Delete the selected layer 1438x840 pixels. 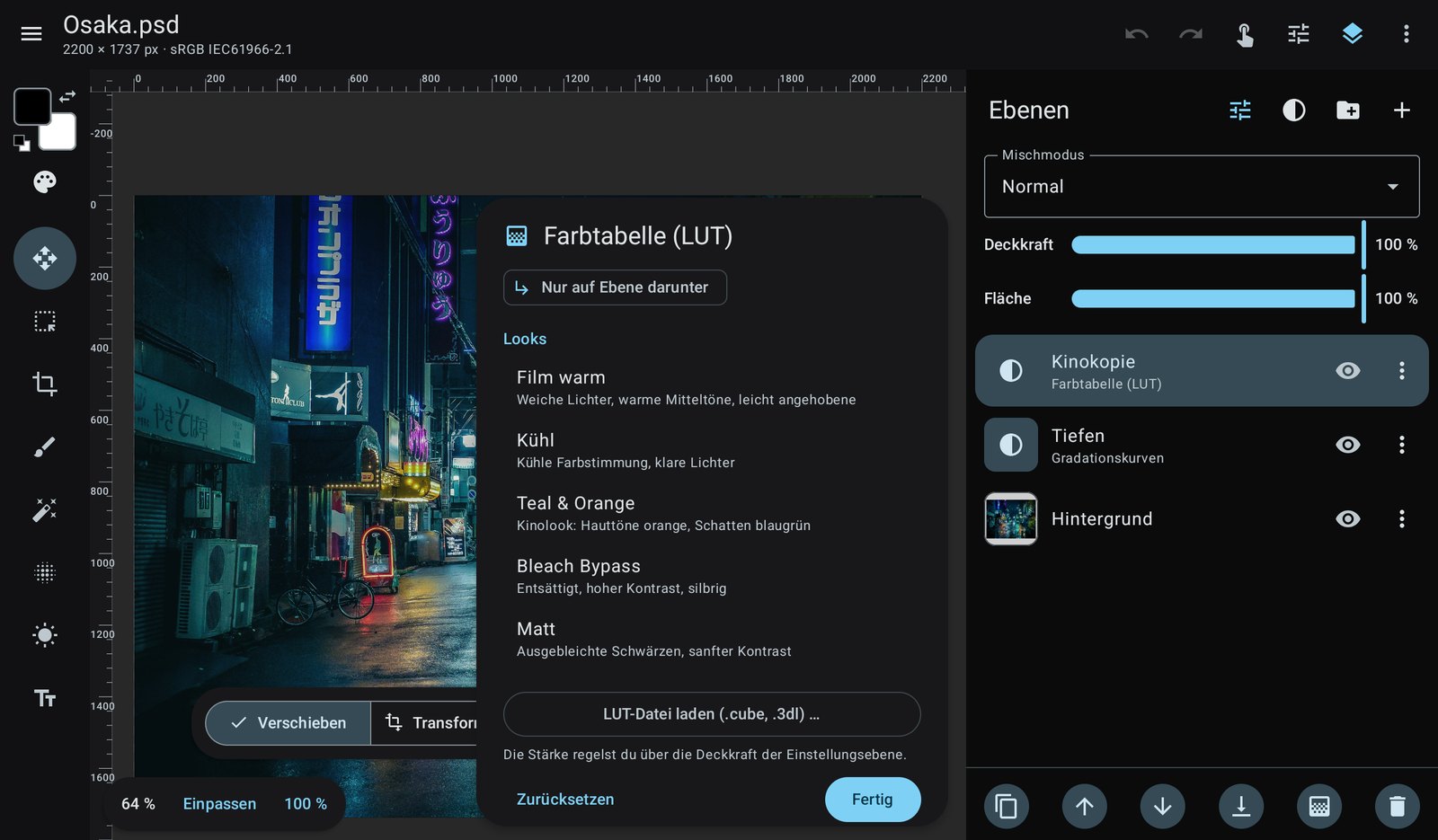(x=1398, y=807)
